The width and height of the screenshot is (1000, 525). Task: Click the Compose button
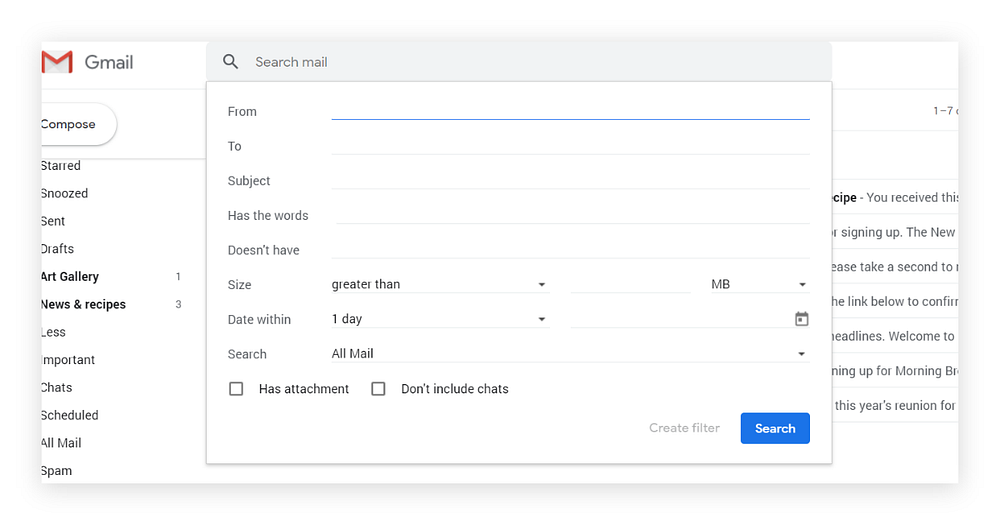click(77, 124)
